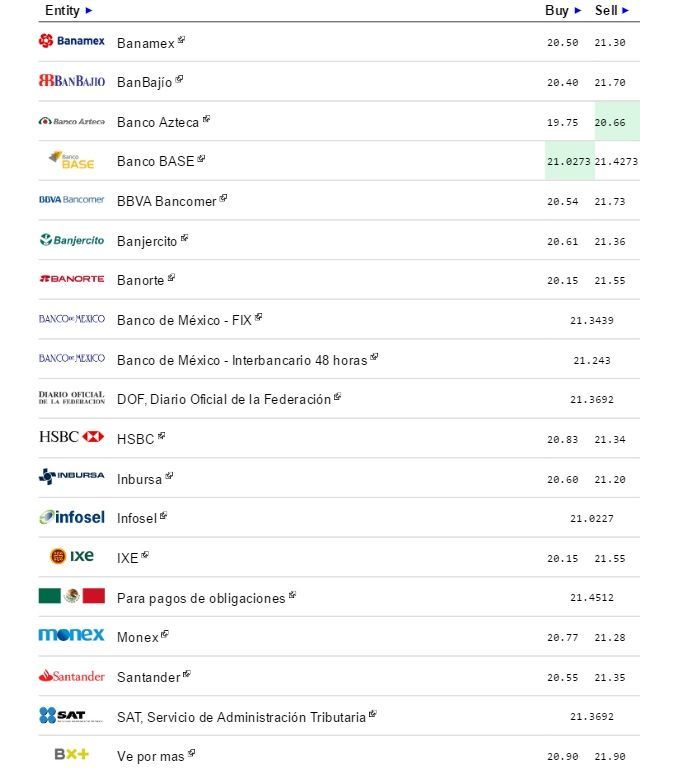Viewport: 675px width, 768px height.
Task: Click the Inbursa logo icon
Action: [71, 477]
